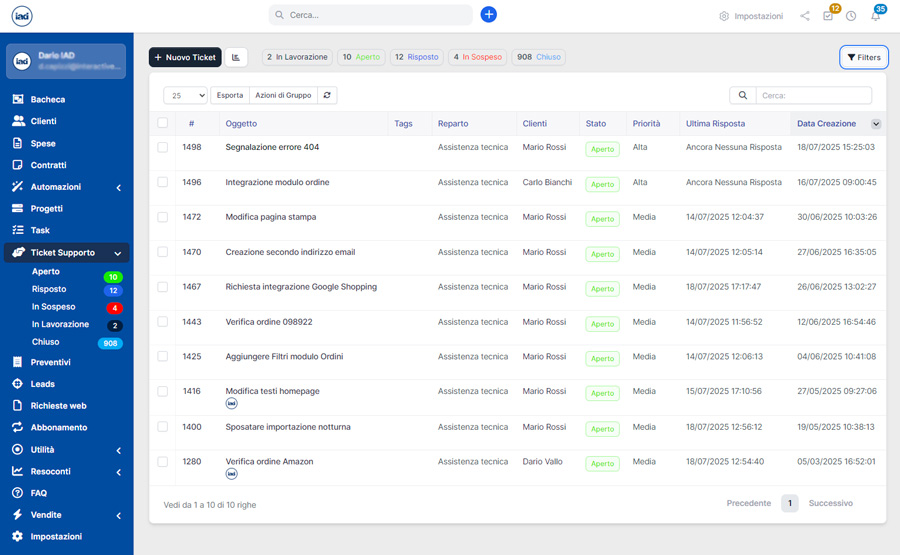
Task: Open the Dario IAD user profile card
Action: [x=66, y=61]
